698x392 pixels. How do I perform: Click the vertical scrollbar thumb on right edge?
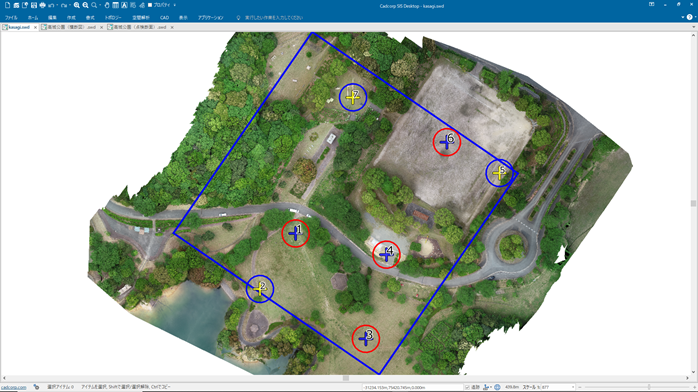(x=694, y=203)
